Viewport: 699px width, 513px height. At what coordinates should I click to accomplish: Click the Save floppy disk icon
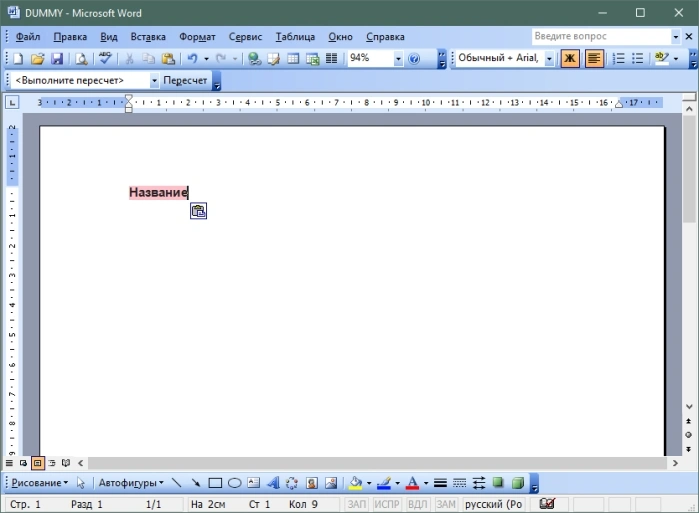(57, 58)
